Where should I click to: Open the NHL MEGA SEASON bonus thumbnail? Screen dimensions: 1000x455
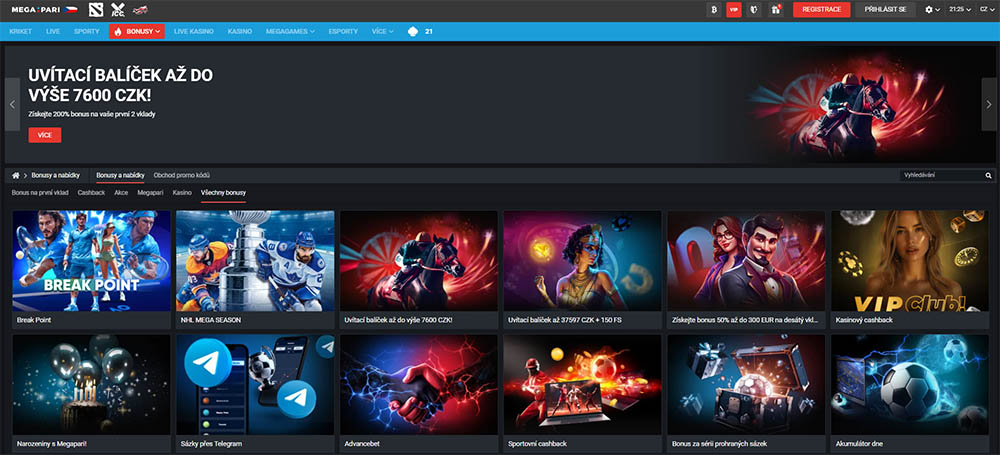pos(255,261)
